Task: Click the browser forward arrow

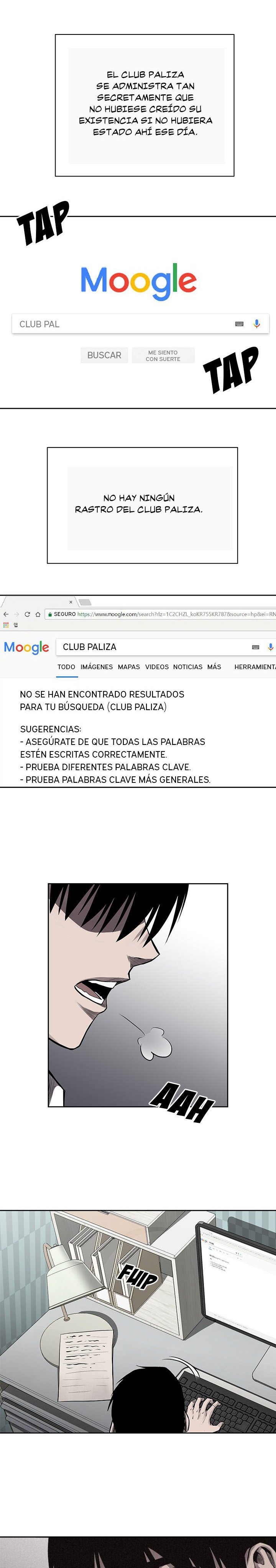Action: pos(16,614)
